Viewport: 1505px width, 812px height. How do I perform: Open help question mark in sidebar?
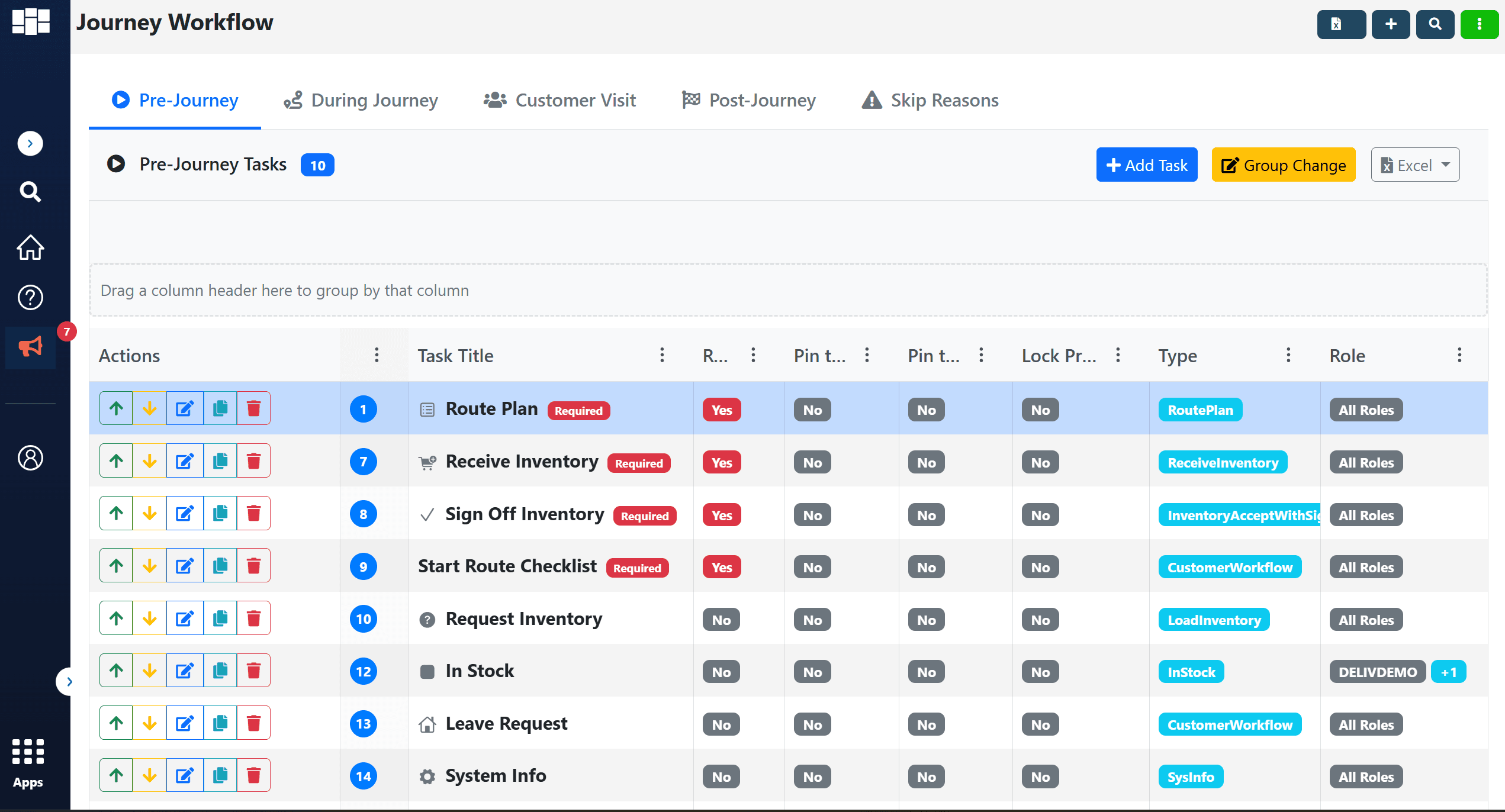tap(30, 297)
